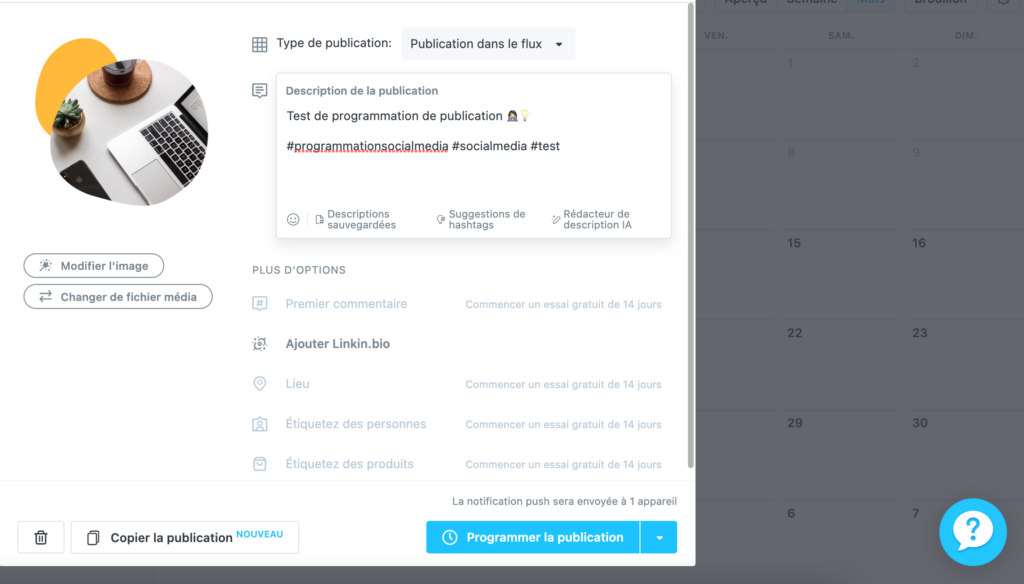Viewport: 1024px width, 584px height.
Task: Click the push notification device notice text
Action: 564,501
